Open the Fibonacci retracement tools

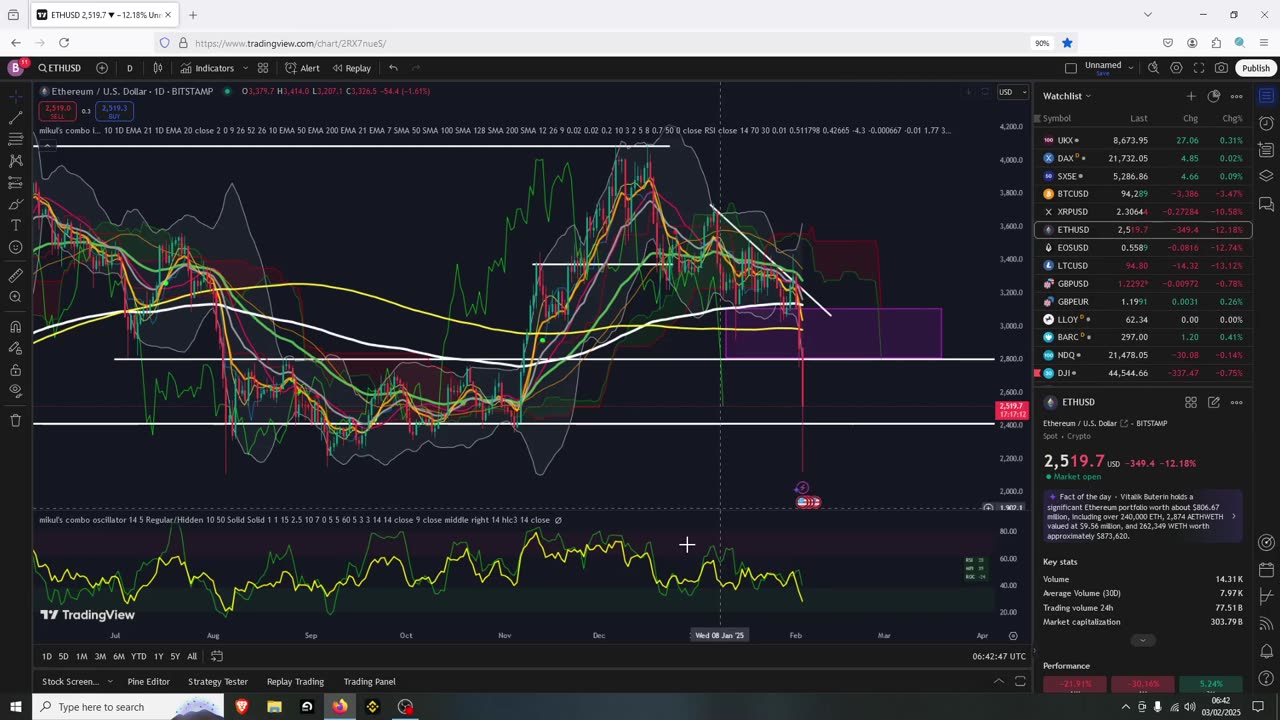[x=15, y=139]
